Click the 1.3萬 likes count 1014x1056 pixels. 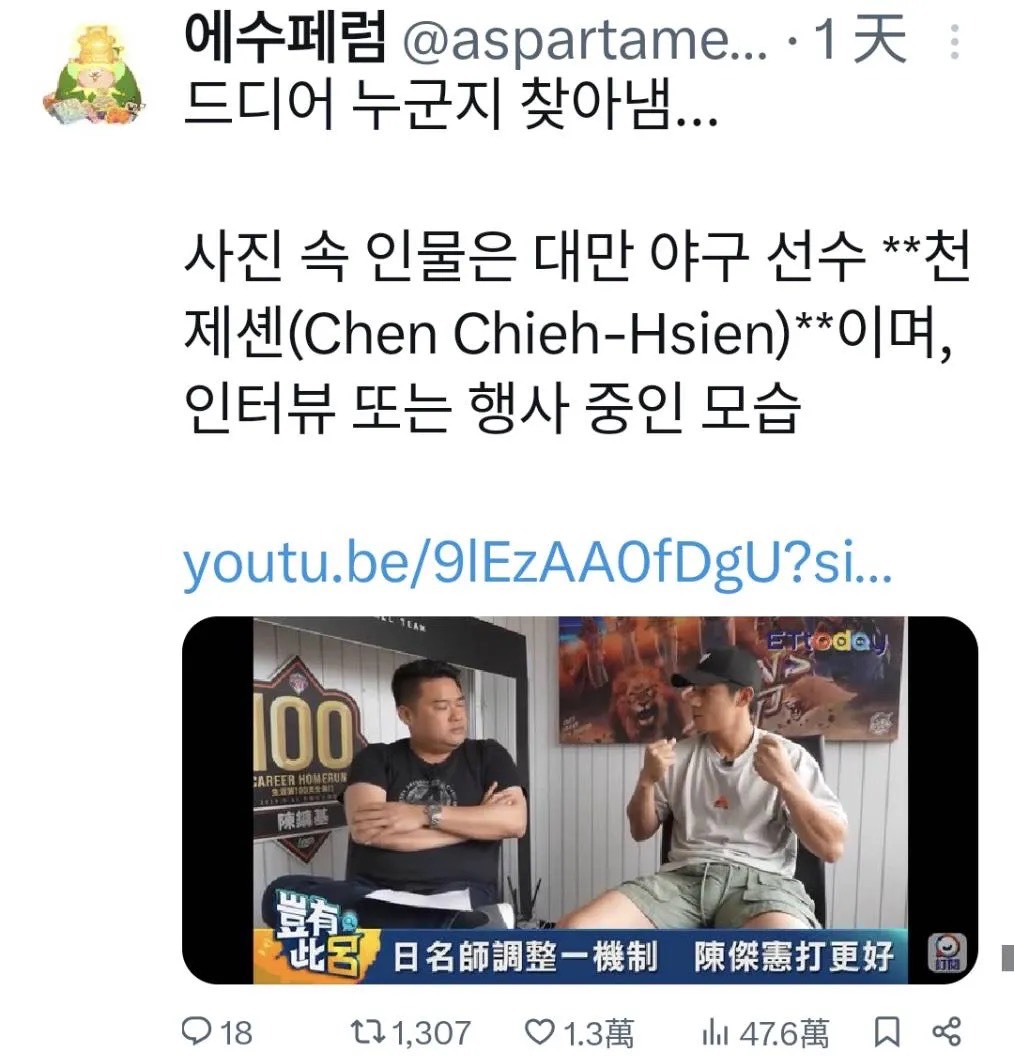(599, 1032)
